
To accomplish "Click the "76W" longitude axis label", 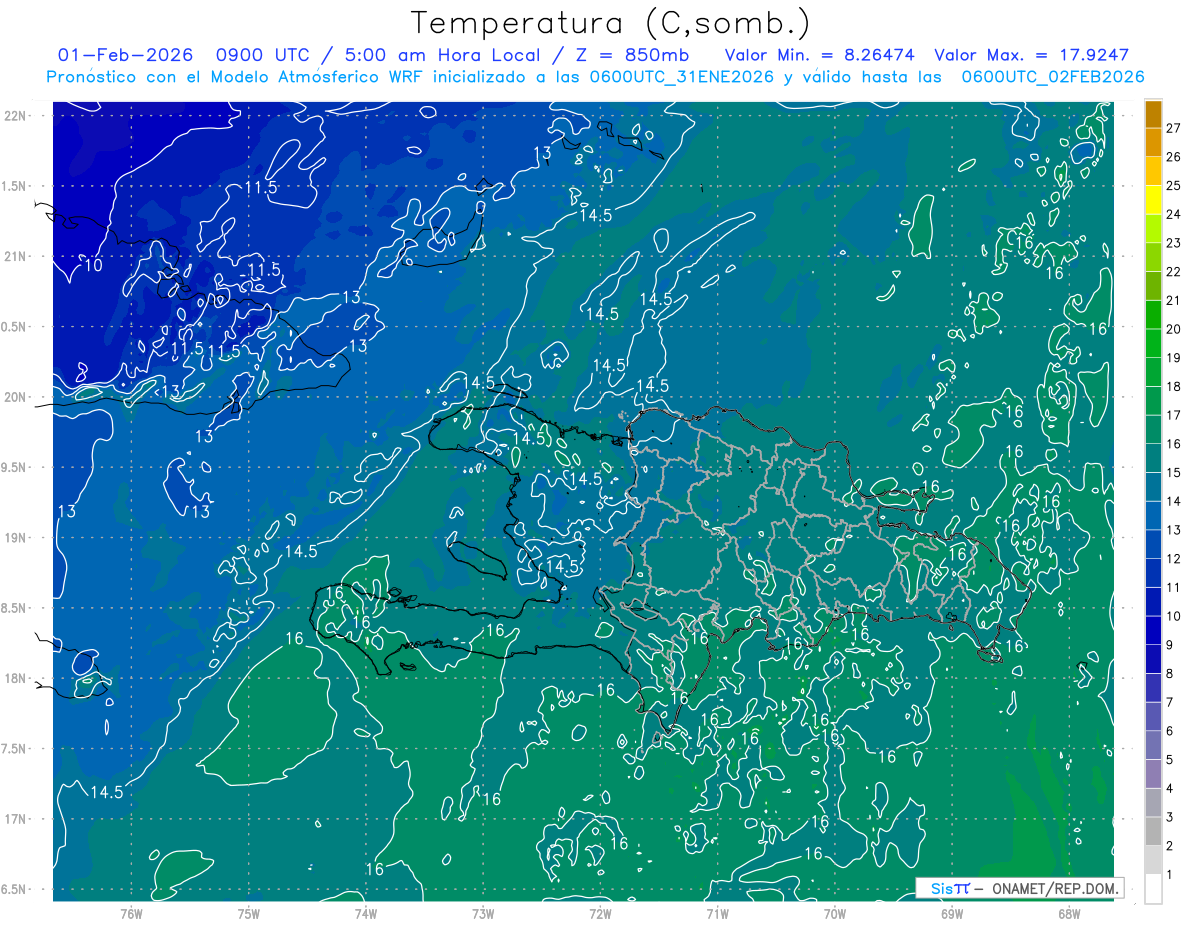I will coord(131,913).
